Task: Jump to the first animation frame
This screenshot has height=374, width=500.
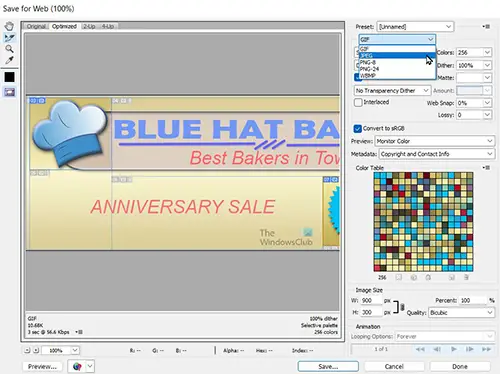Action: (420, 349)
